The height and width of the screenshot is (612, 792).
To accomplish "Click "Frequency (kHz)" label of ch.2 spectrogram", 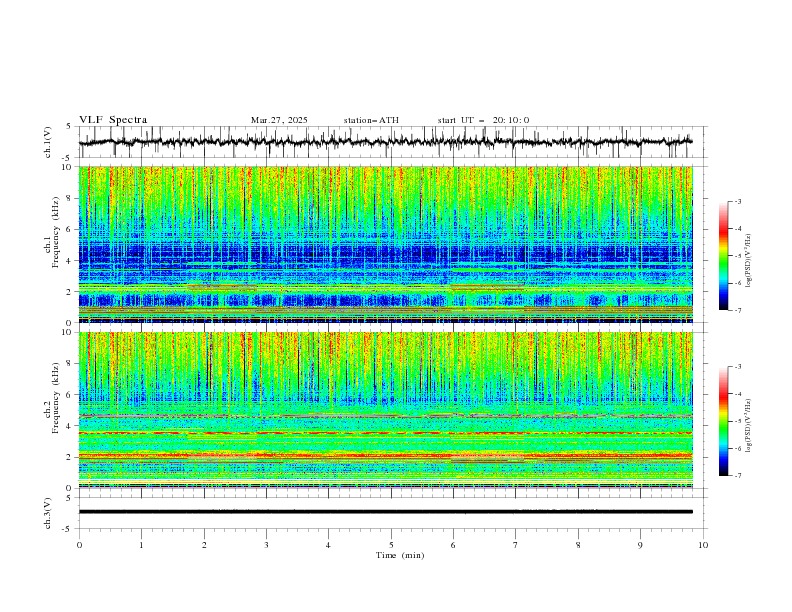I will 57,398.
